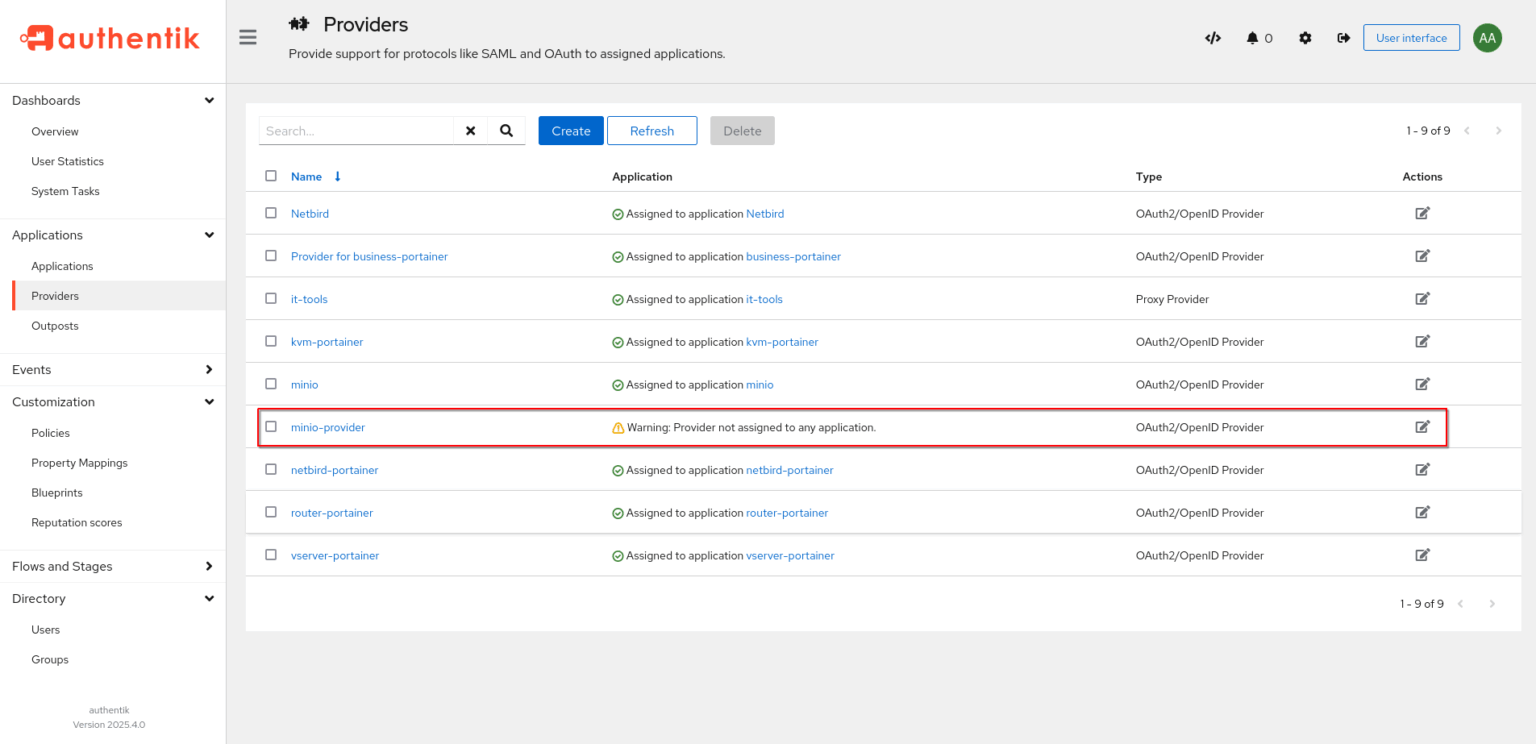Click the Create button

coord(570,130)
